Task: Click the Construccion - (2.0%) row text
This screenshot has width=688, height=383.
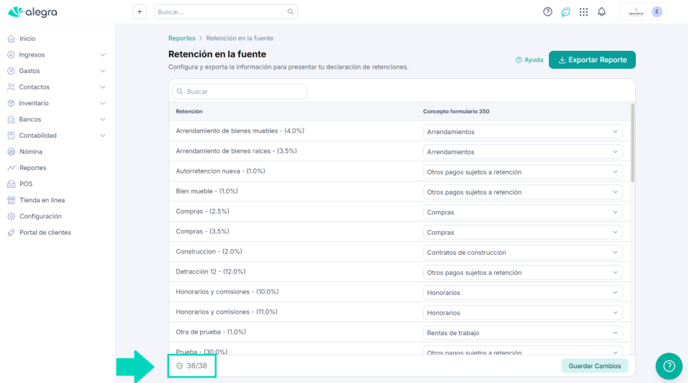Action: 209,251
